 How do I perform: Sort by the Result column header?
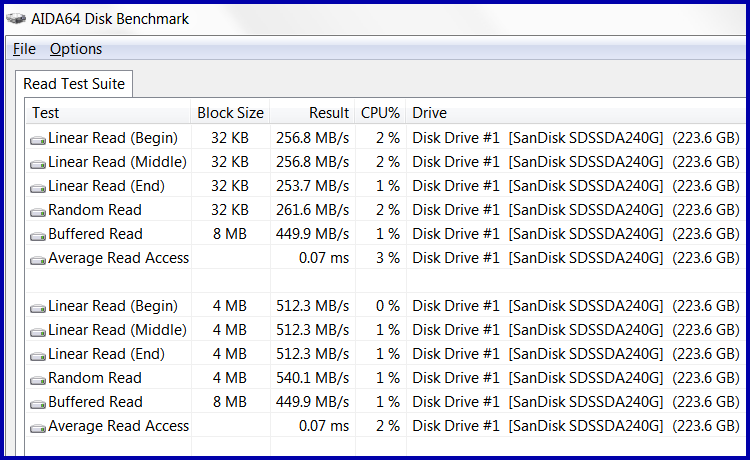(x=312, y=112)
